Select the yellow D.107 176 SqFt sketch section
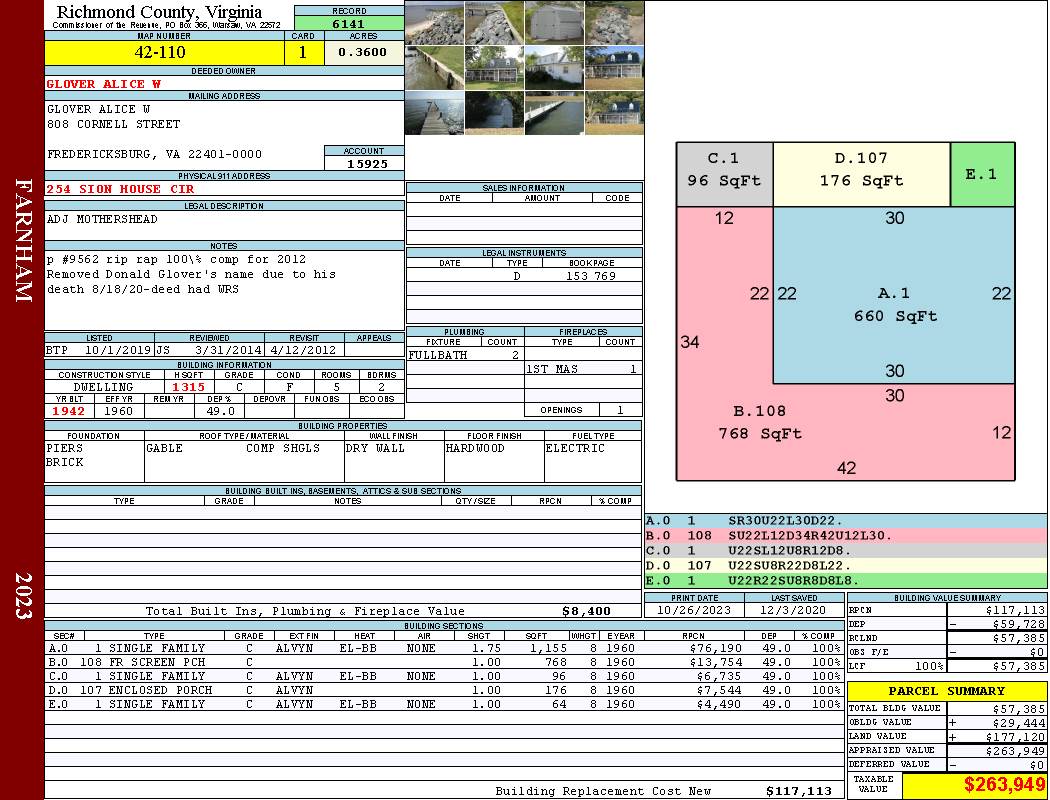This screenshot has height=800, width=1050. pos(861,174)
